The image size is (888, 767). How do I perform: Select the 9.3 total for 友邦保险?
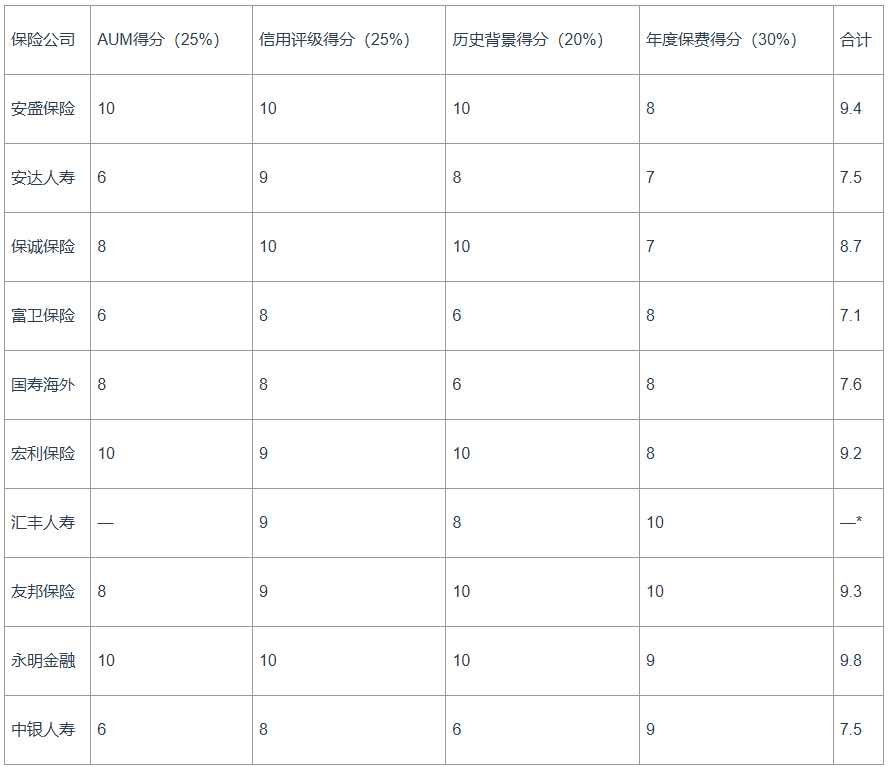click(x=851, y=591)
